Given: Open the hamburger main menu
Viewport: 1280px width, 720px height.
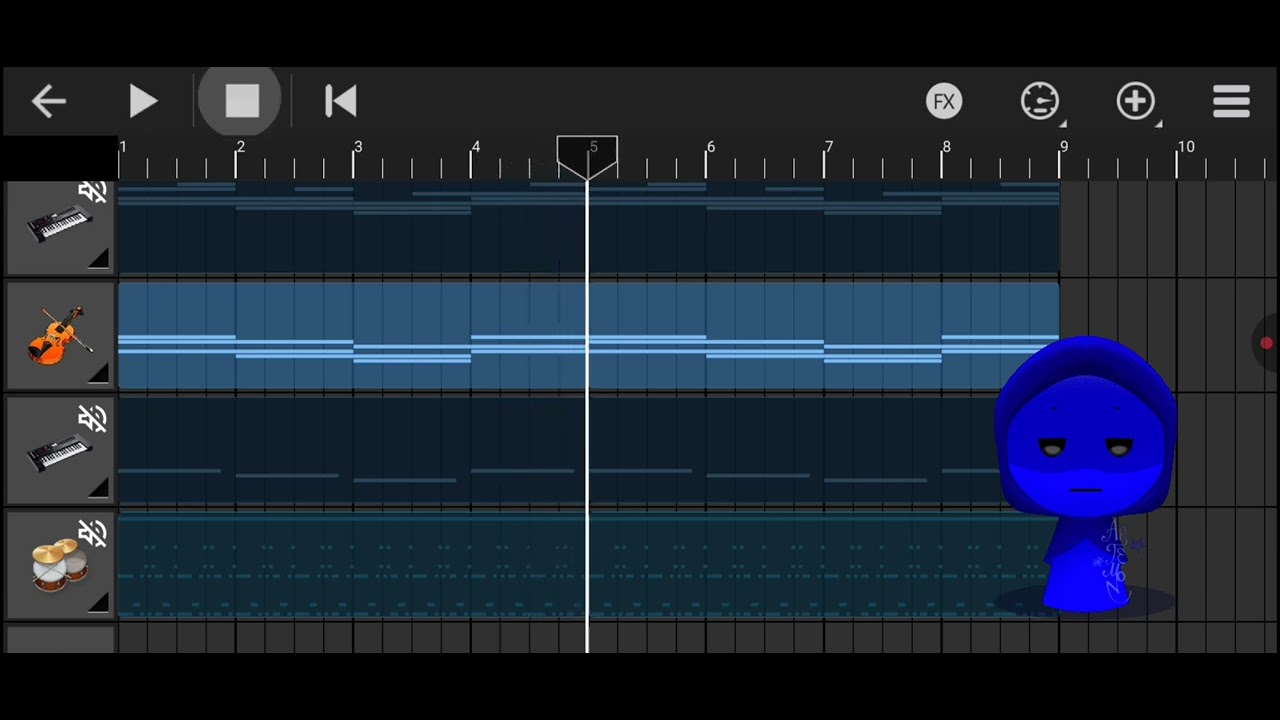Looking at the screenshot, I should (1232, 101).
